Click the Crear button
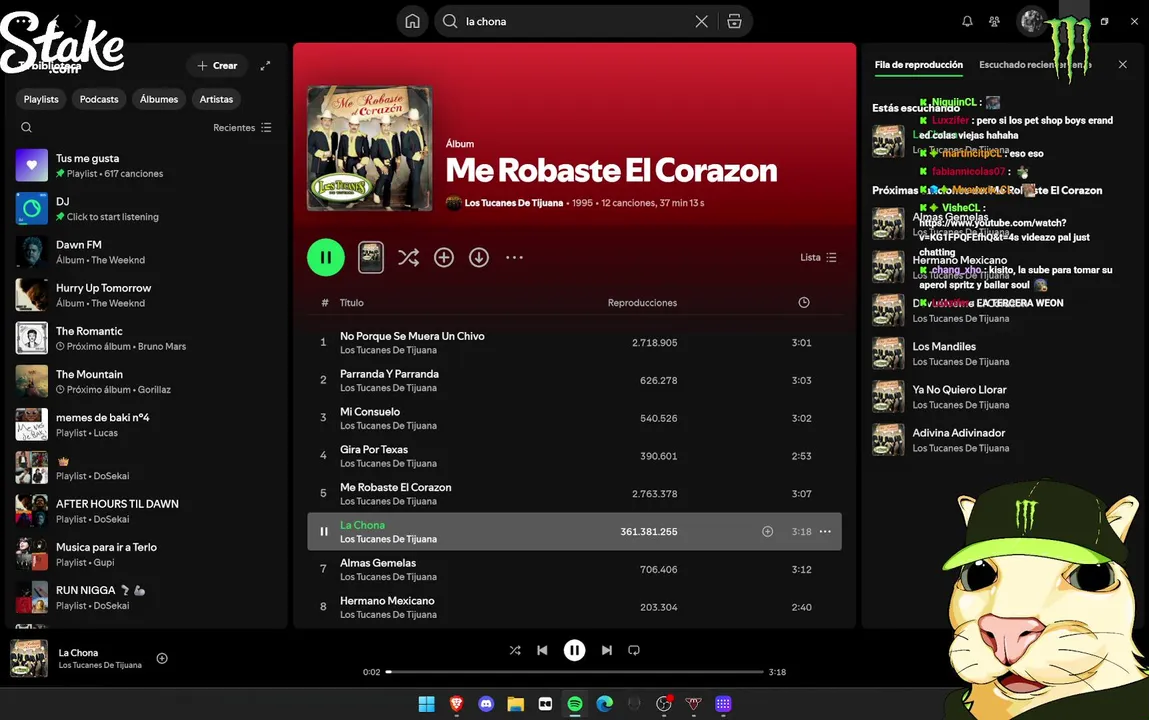1149x720 pixels. [217, 65]
